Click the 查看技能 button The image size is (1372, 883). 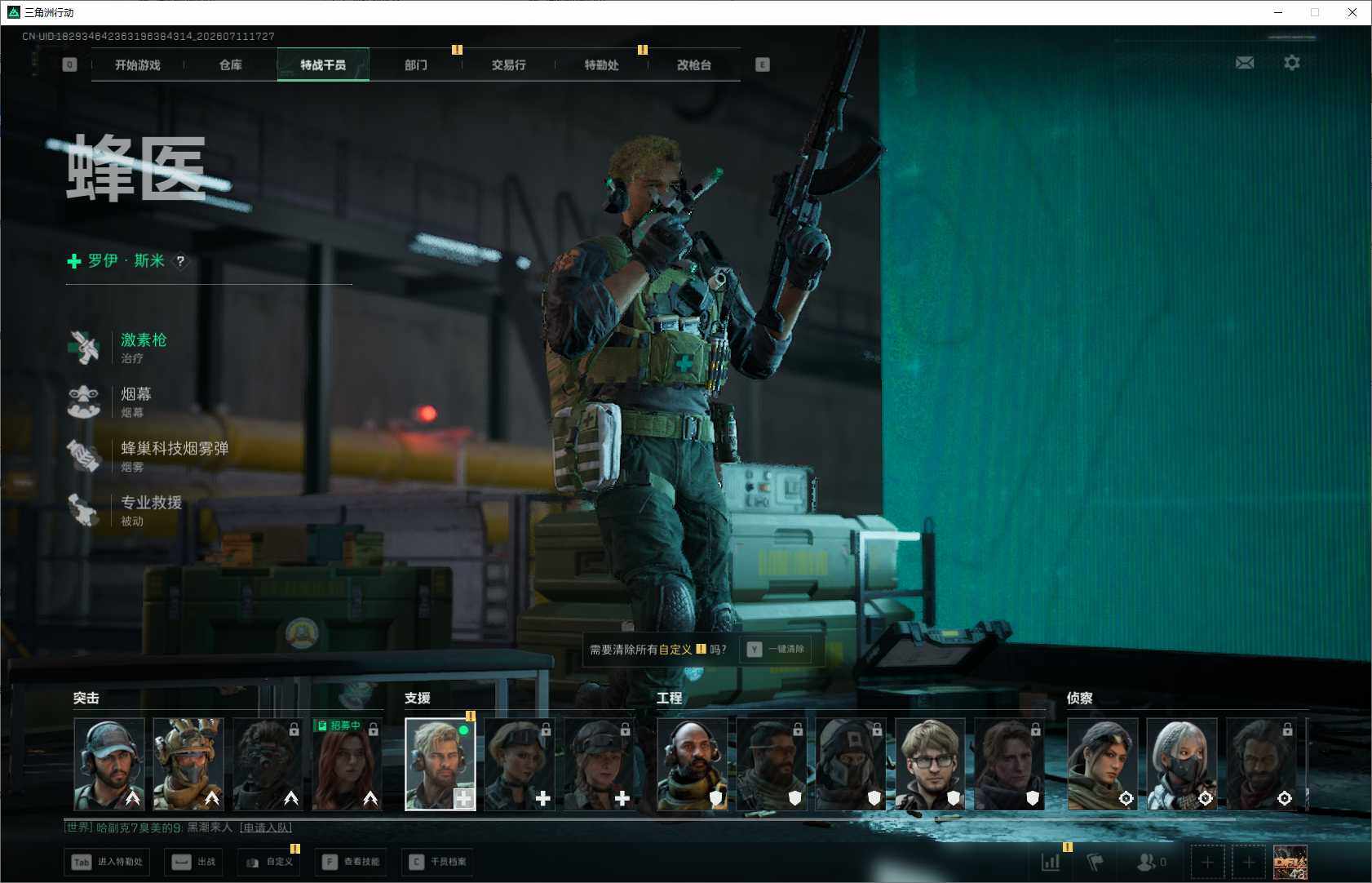(x=352, y=862)
